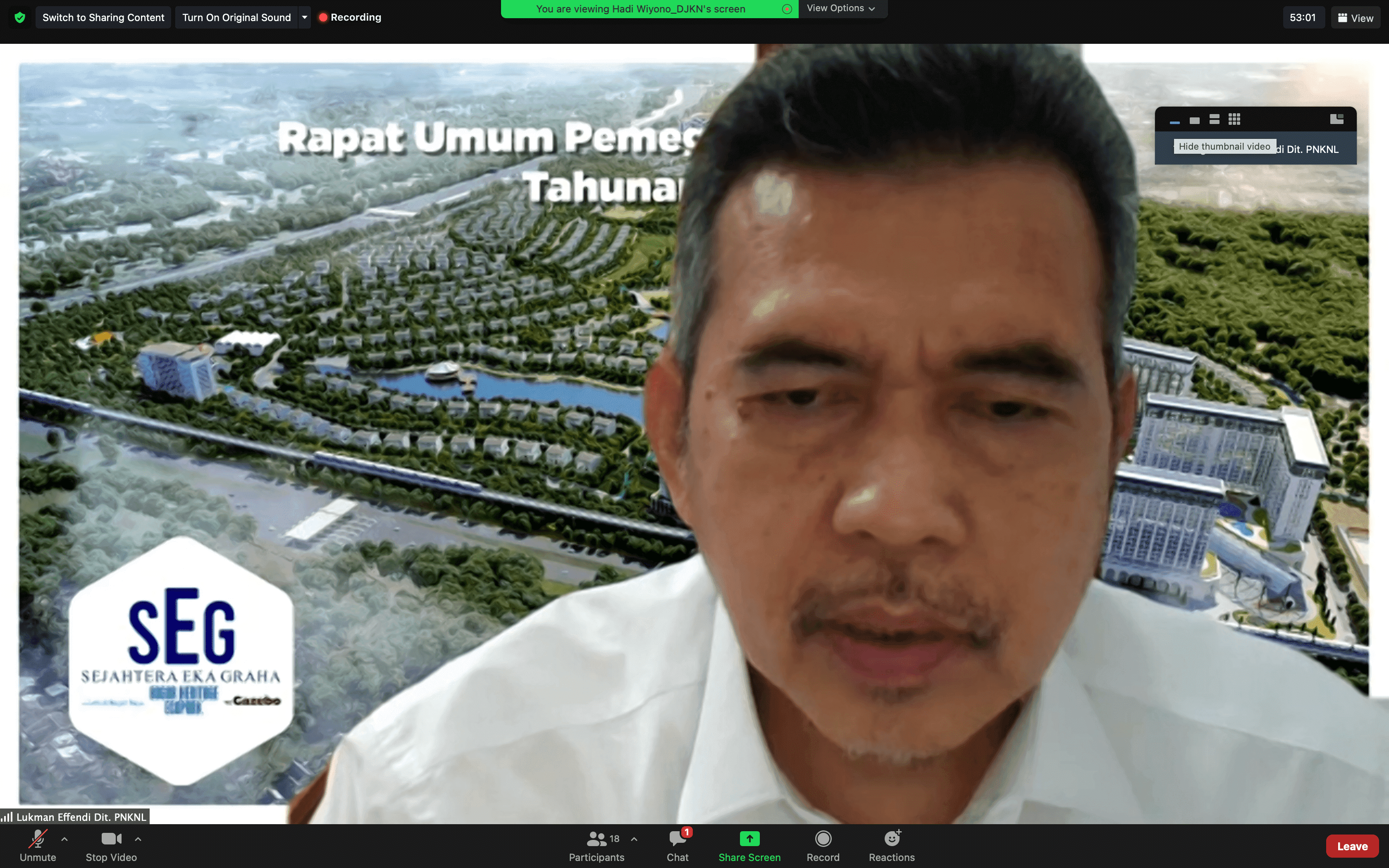This screenshot has width=1389, height=868.
Task: Open the View Options menu
Action: (840, 8)
